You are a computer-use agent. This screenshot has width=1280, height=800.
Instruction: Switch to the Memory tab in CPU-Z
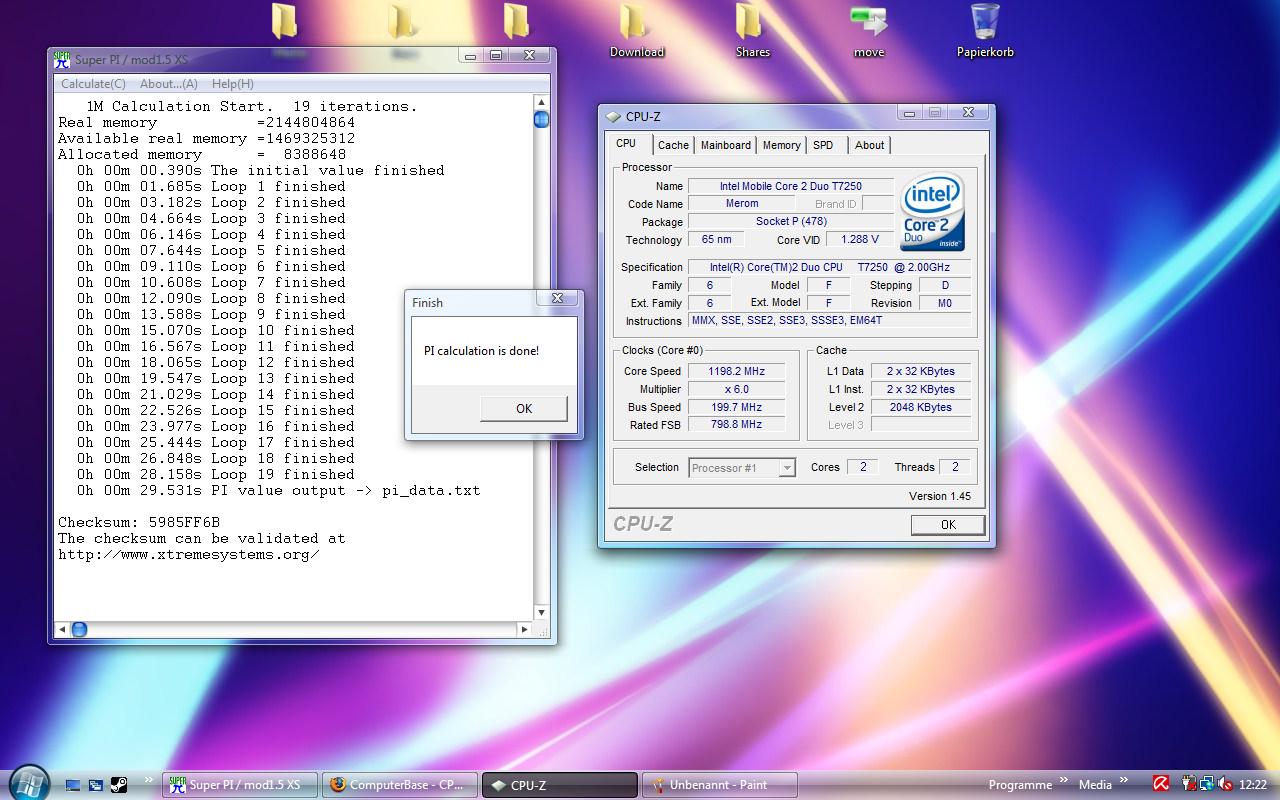coord(781,145)
